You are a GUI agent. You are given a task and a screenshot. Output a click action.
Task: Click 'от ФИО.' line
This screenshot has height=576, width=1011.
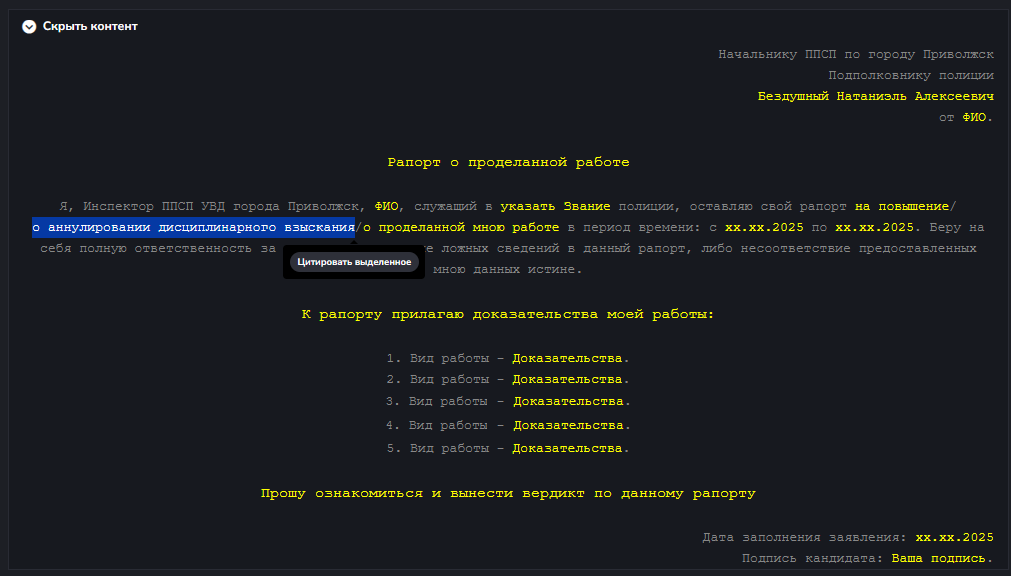(966, 117)
